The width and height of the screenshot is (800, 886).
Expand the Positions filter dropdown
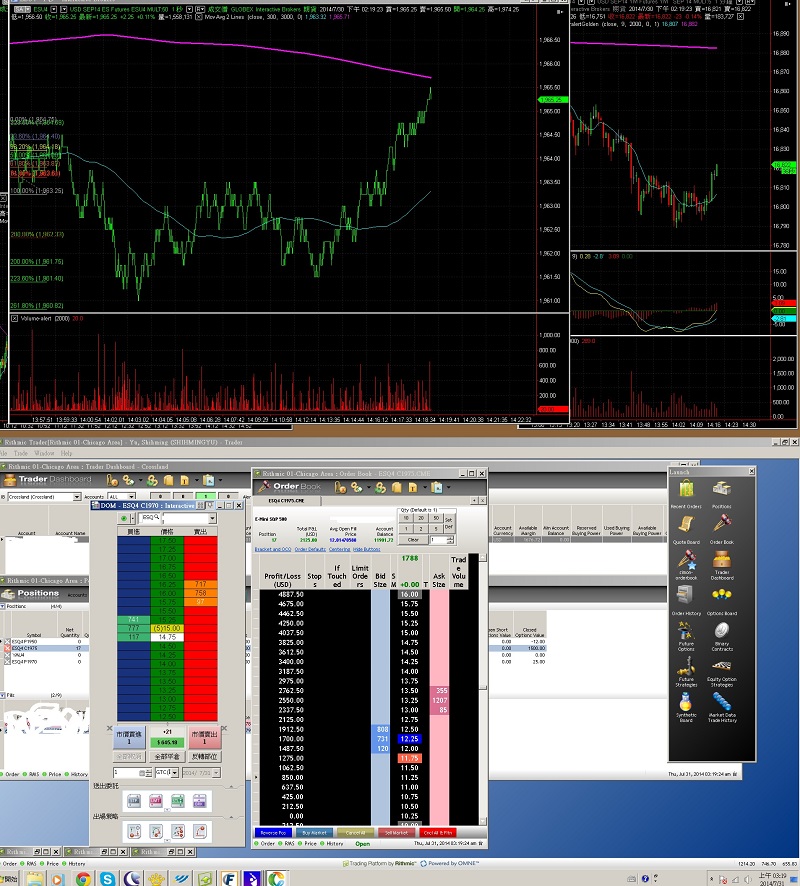2,606
